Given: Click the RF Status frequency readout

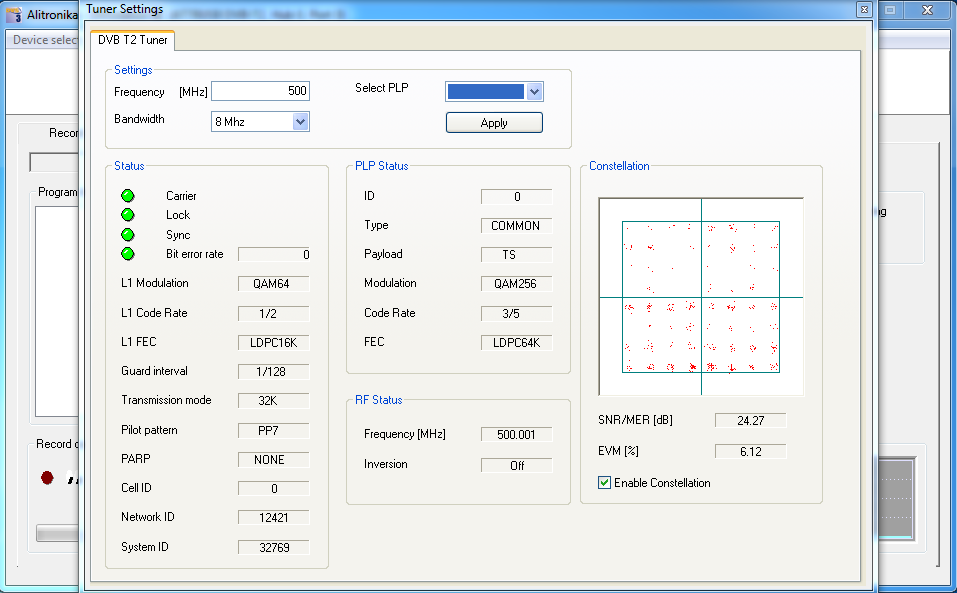Looking at the screenshot, I should pos(516,435).
